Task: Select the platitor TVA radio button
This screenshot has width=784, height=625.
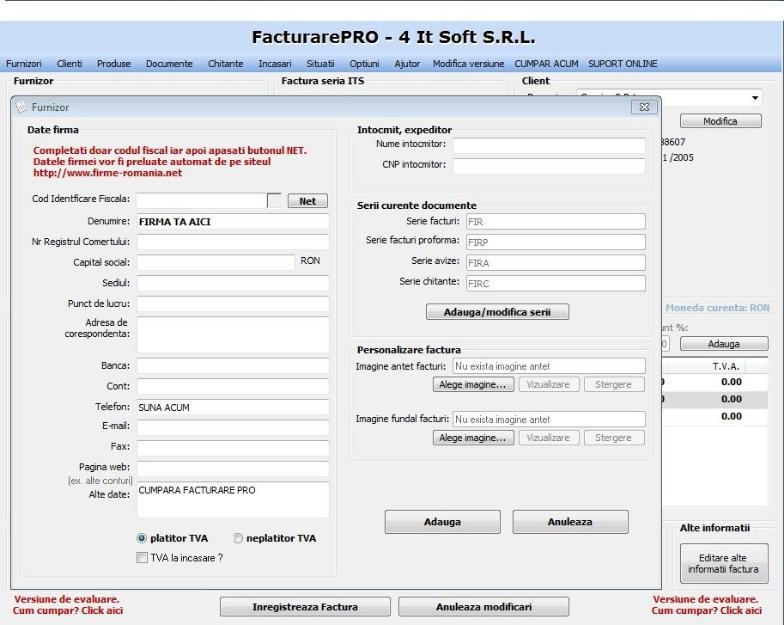Action: pos(142,538)
